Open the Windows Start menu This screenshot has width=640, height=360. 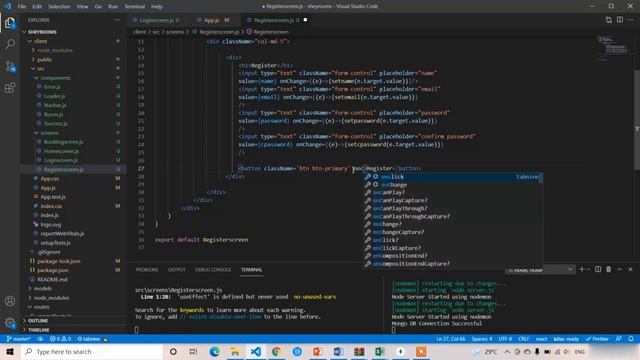pos(10,351)
